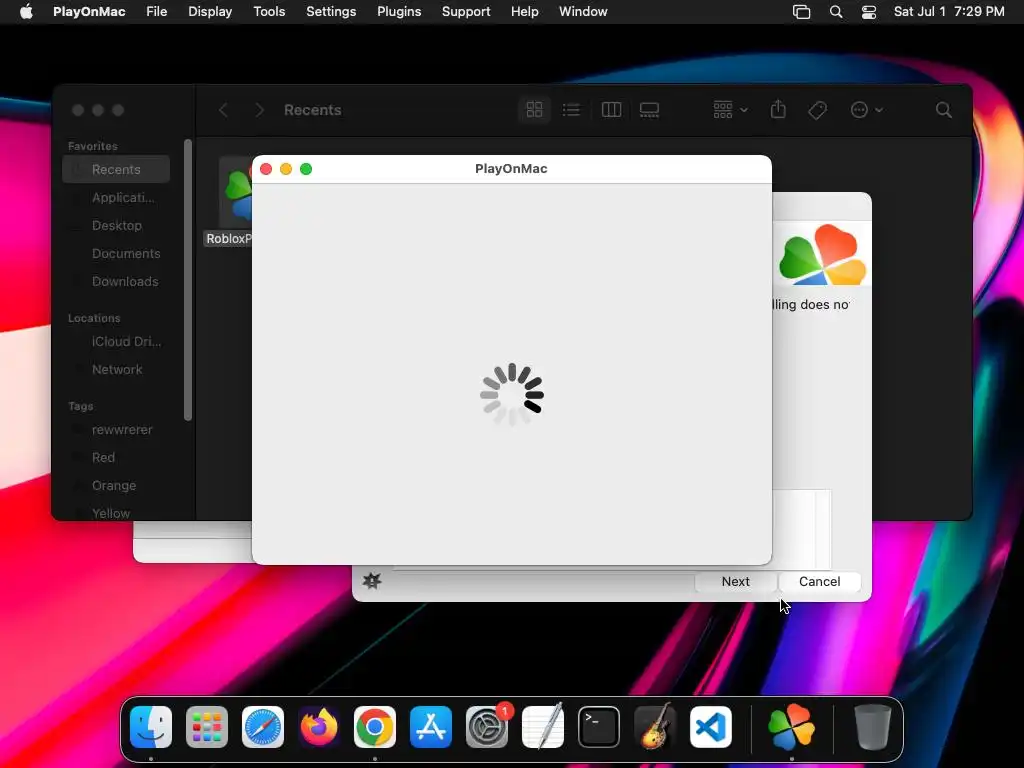Viewport: 1024px width, 768px height.
Task: Click the Finder share icon
Action: pyautogui.click(x=778, y=110)
